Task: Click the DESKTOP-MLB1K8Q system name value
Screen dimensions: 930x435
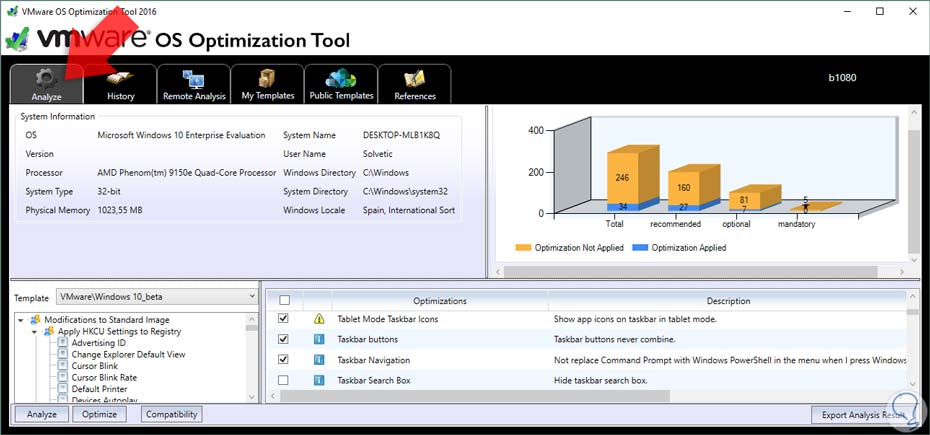Action: point(402,135)
